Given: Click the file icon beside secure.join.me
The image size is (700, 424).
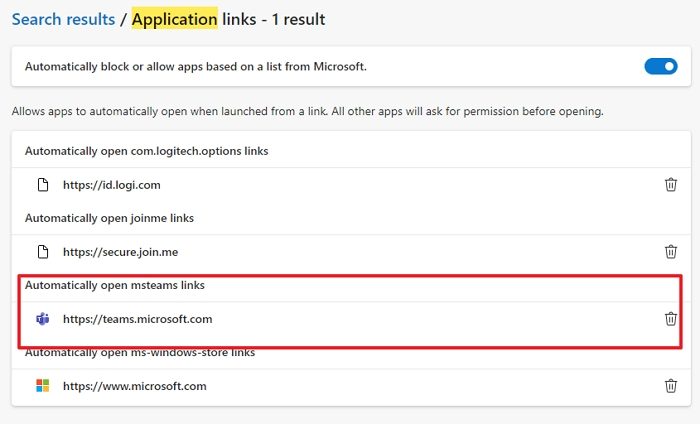Looking at the screenshot, I should [42, 252].
